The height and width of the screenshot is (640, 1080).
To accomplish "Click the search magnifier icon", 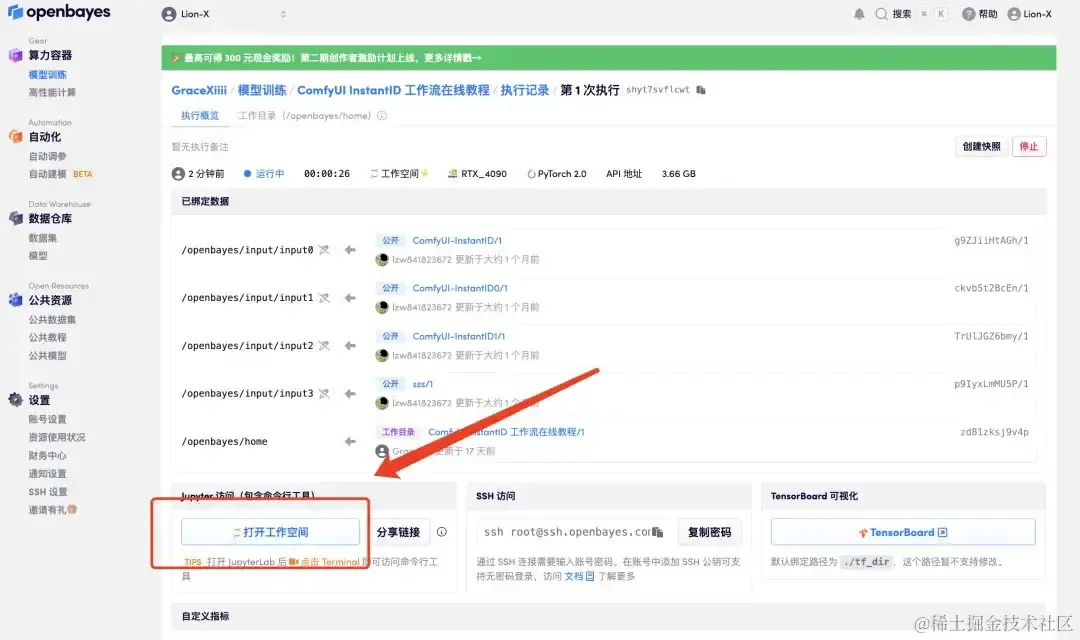I will (881, 14).
